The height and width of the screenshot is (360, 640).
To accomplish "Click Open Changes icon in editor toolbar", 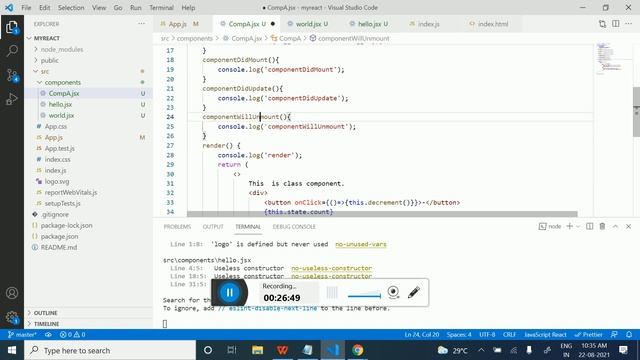I will (602, 24).
